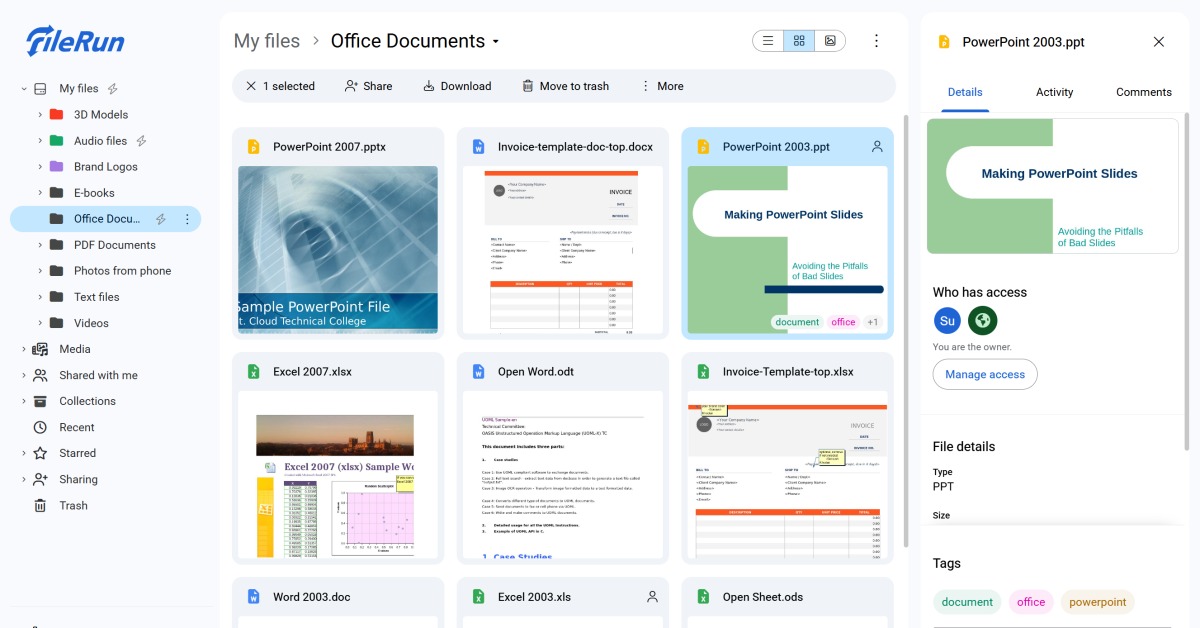Switch to image thumbnail view
1200x628 pixels.
830,41
